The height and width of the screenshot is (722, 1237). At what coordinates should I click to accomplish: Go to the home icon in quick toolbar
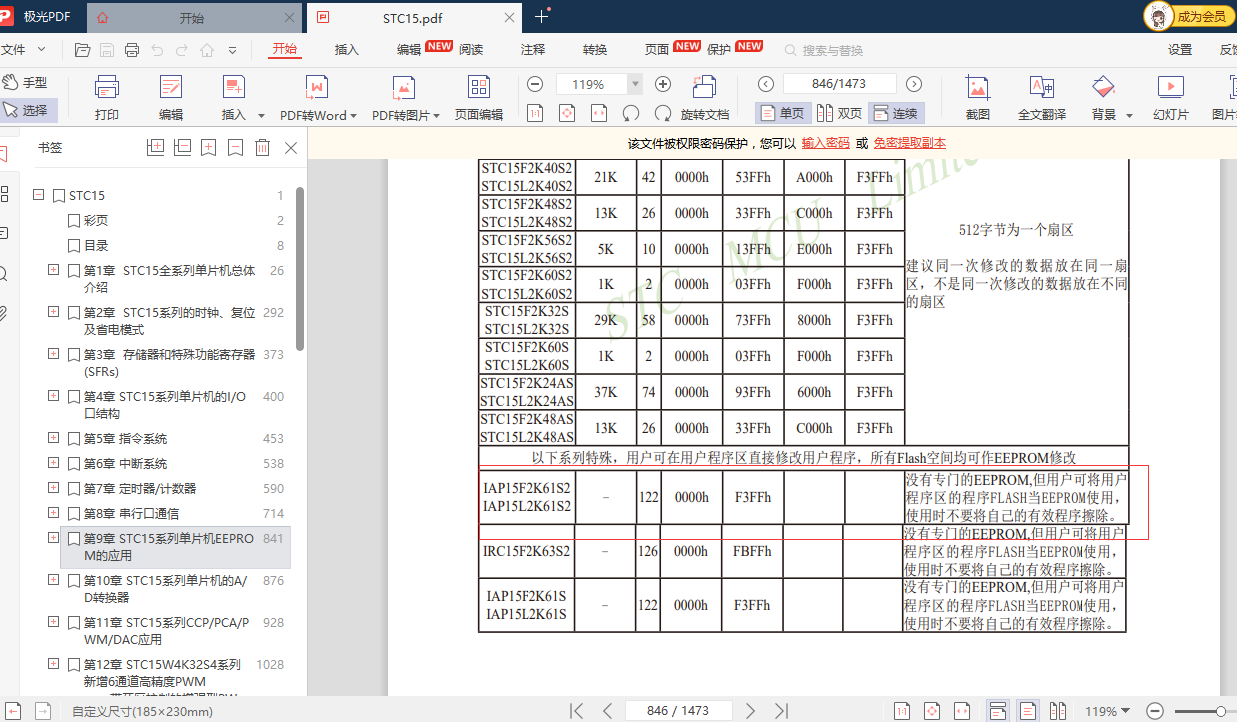(207, 50)
